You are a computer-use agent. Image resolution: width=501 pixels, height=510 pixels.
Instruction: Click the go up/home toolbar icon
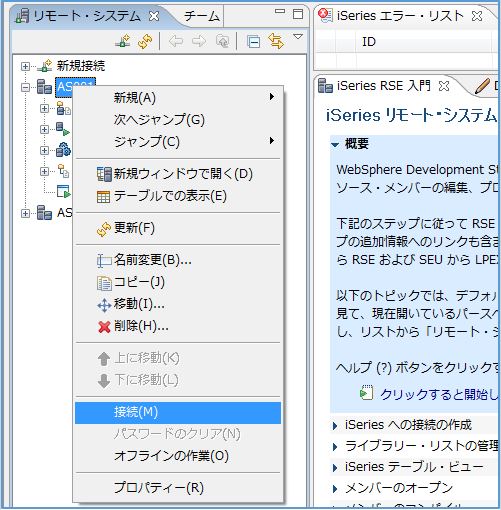222,42
